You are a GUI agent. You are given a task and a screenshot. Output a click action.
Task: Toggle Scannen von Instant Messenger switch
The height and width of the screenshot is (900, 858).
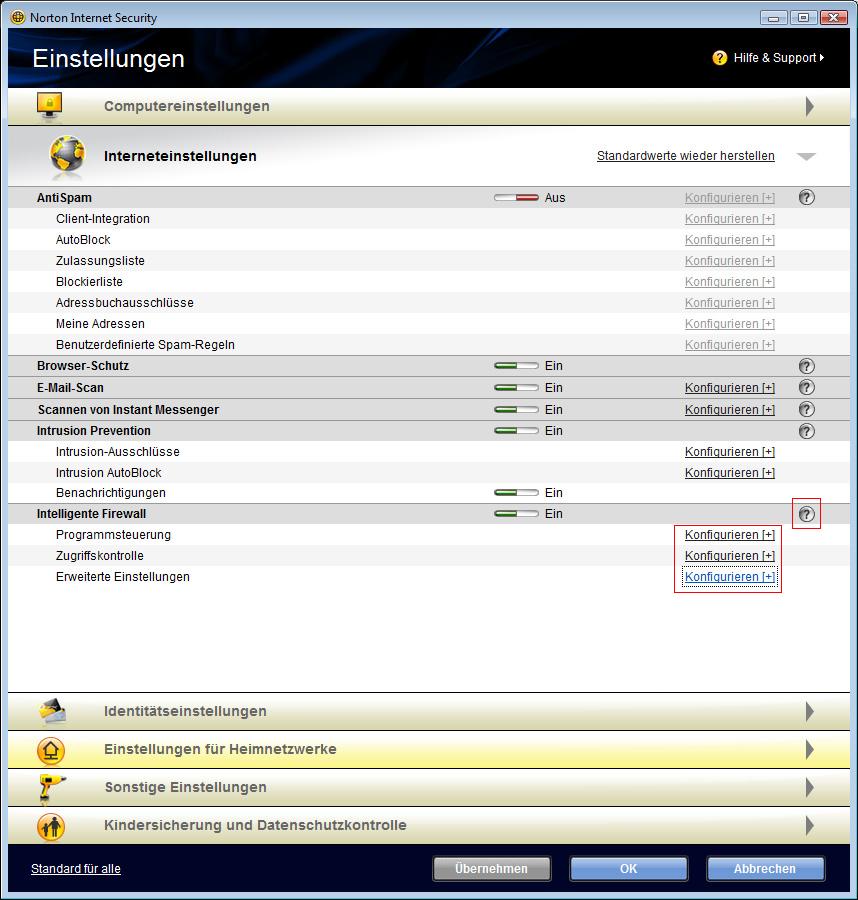[516, 409]
